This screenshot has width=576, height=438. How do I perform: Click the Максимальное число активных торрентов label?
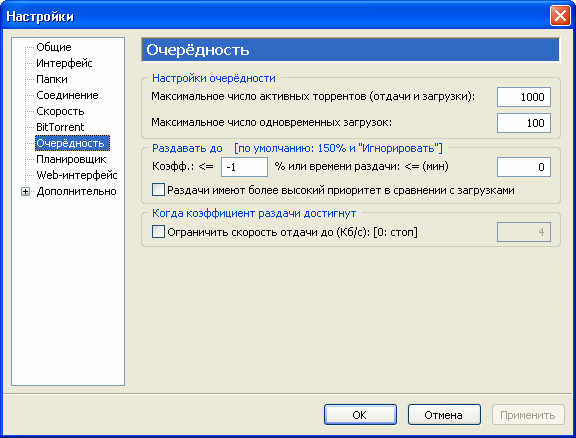tap(313, 97)
